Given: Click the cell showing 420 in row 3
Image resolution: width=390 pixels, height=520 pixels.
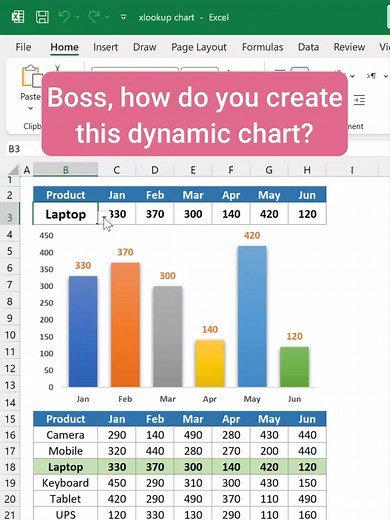Looking at the screenshot, I should click(269, 214).
